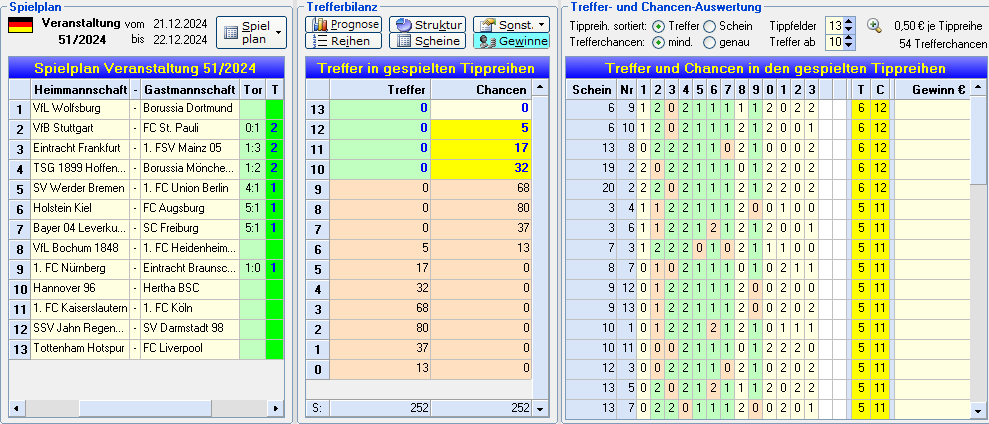Click the Tippfelder input field
The height and width of the screenshot is (424, 989).
(x=835, y=26)
